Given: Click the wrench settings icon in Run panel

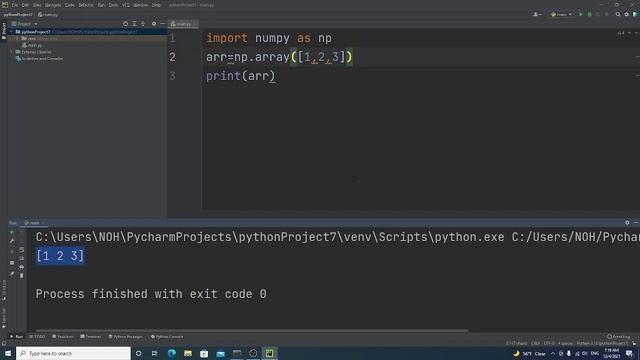Looking at the screenshot, I should pyautogui.click(x=12, y=241).
